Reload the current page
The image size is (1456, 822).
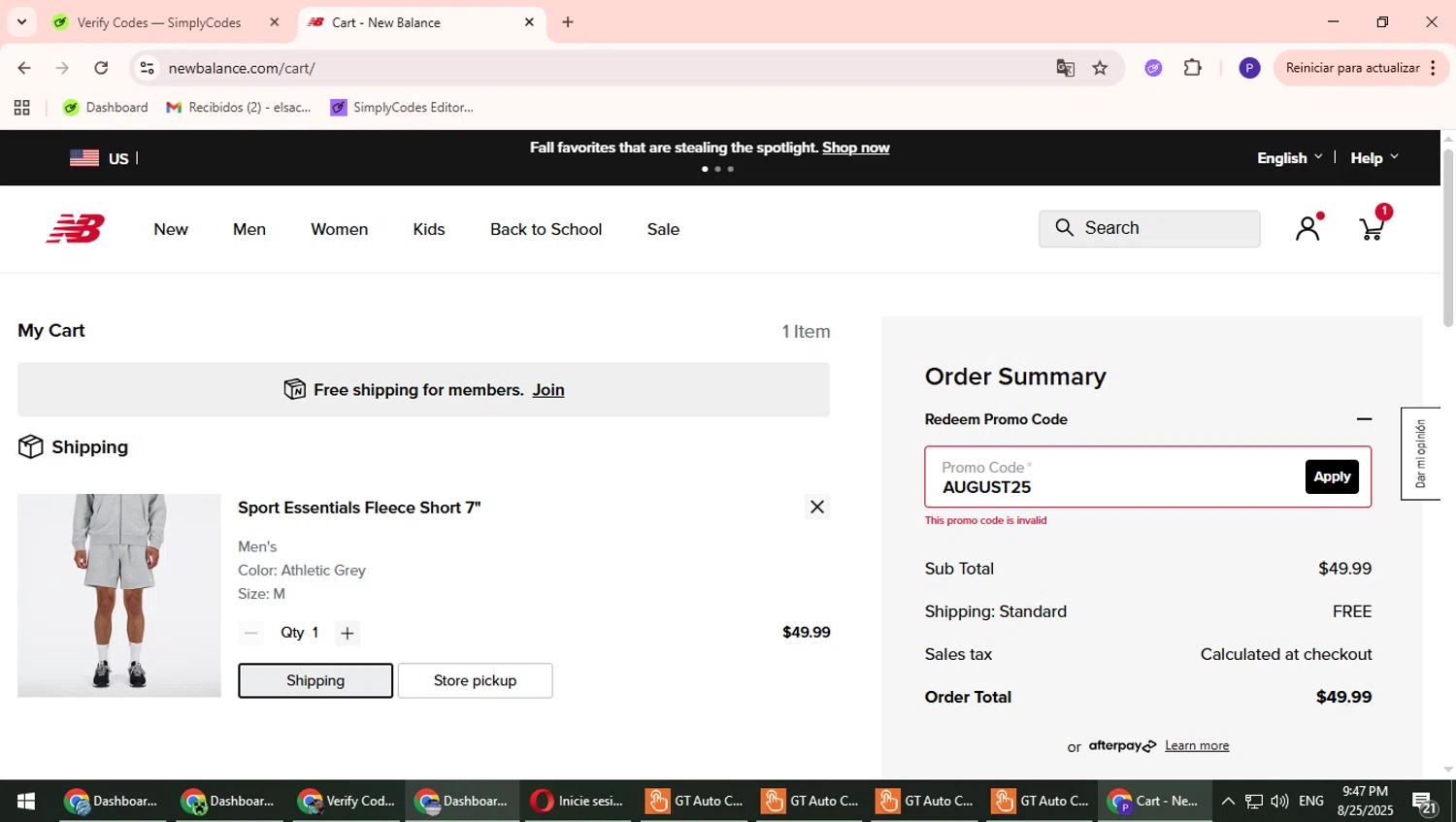pyautogui.click(x=101, y=68)
